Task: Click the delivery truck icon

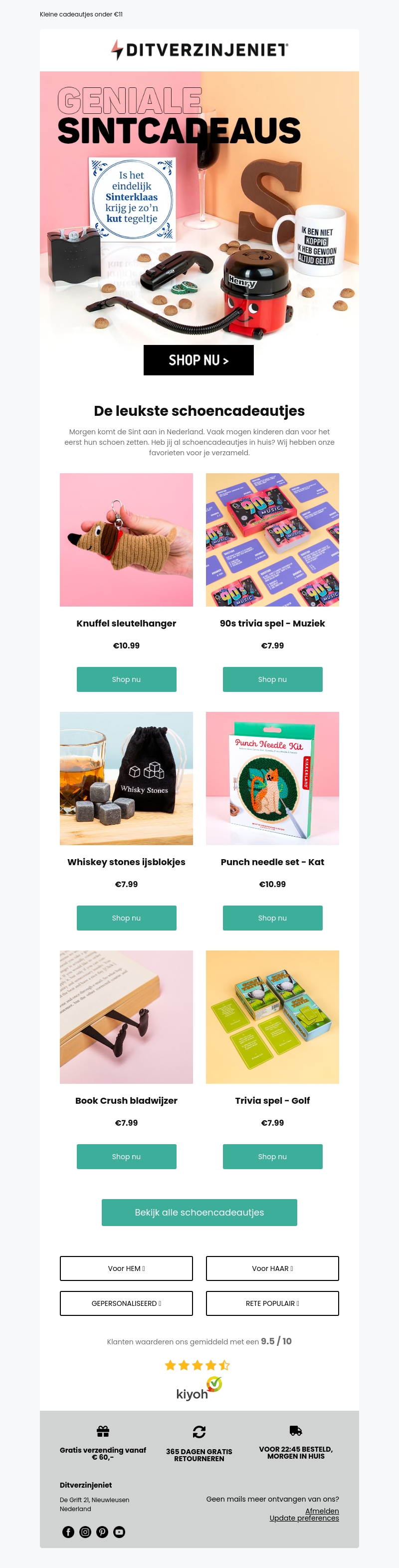Action: [x=296, y=1430]
